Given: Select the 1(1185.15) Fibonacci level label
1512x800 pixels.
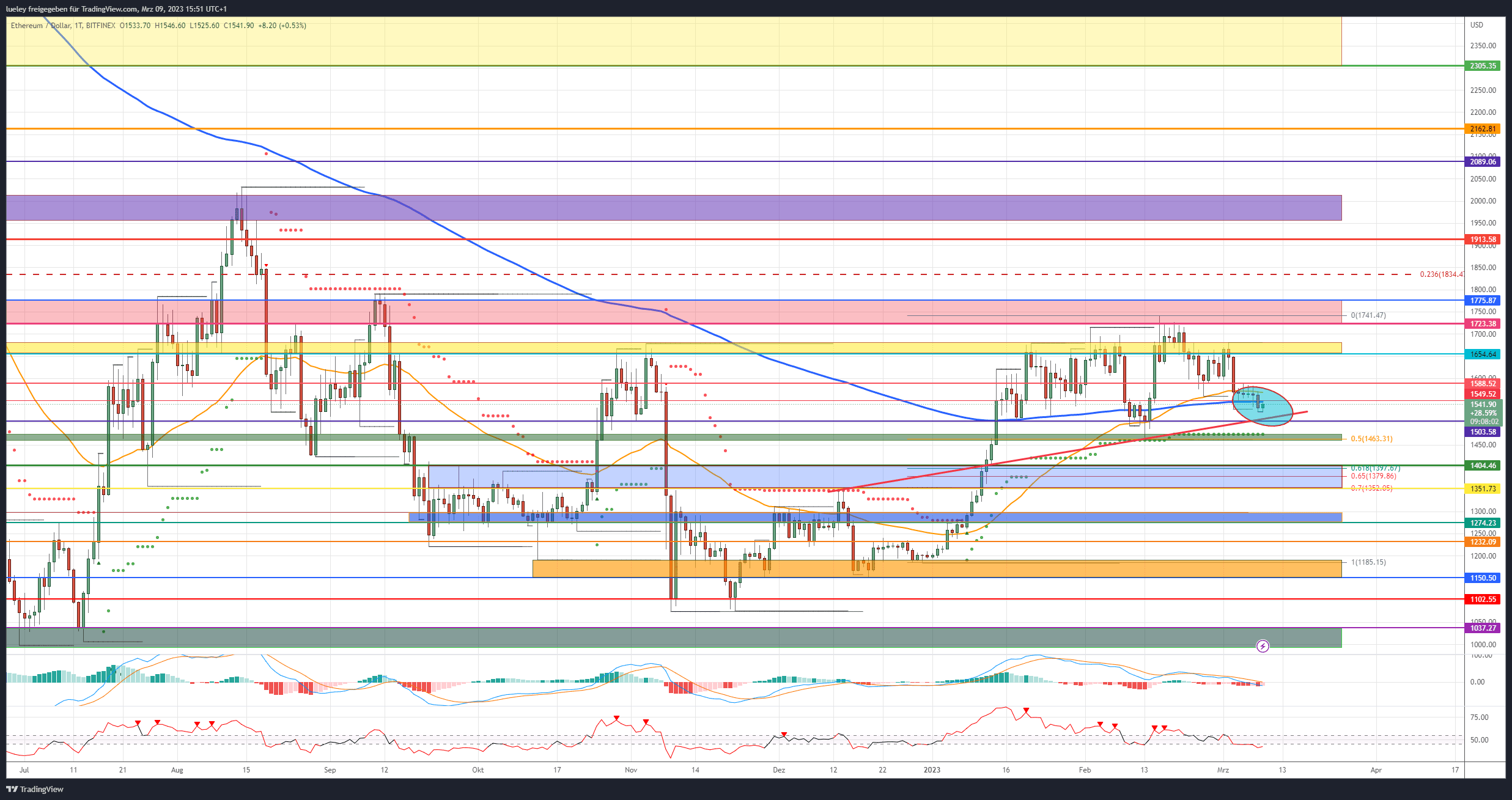Looking at the screenshot, I should 1368,562.
